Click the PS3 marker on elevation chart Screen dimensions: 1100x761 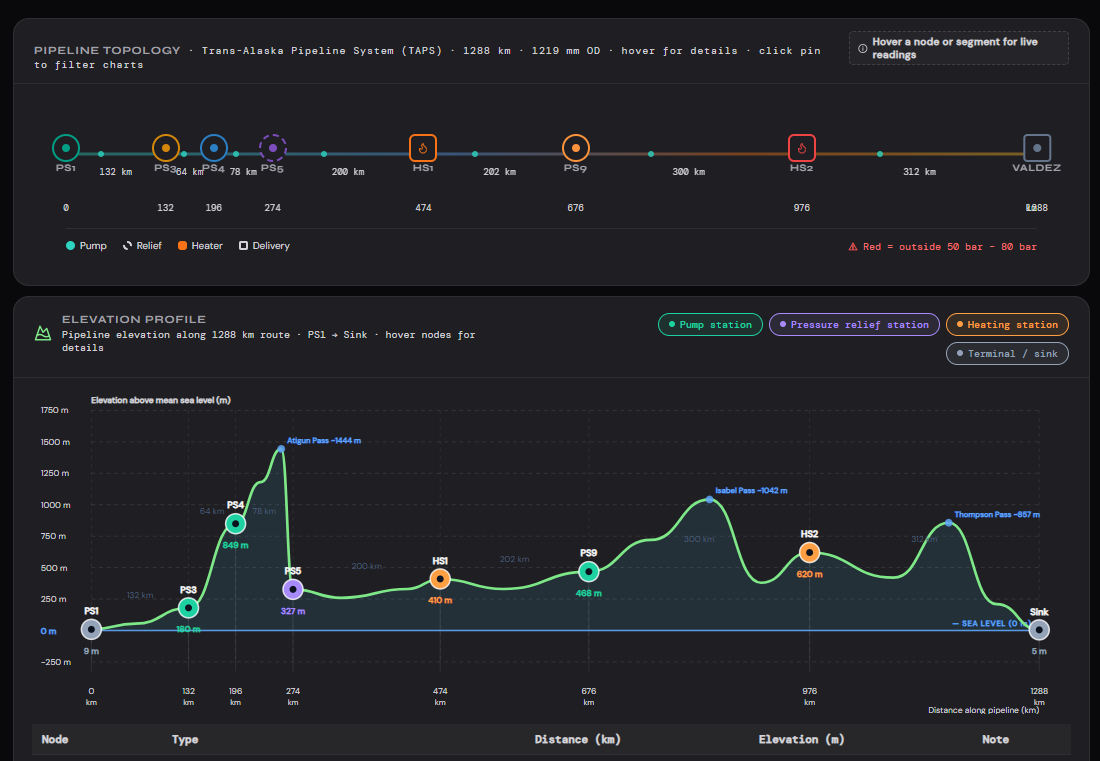click(x=188, y=607)
